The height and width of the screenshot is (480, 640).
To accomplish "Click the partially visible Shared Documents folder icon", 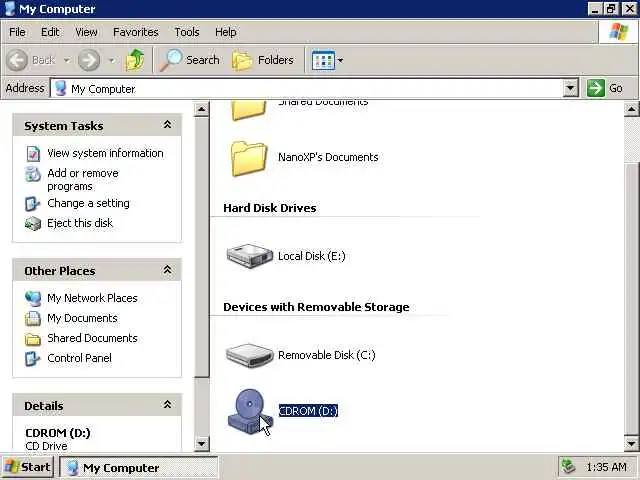I will click(x=248, y=110).
